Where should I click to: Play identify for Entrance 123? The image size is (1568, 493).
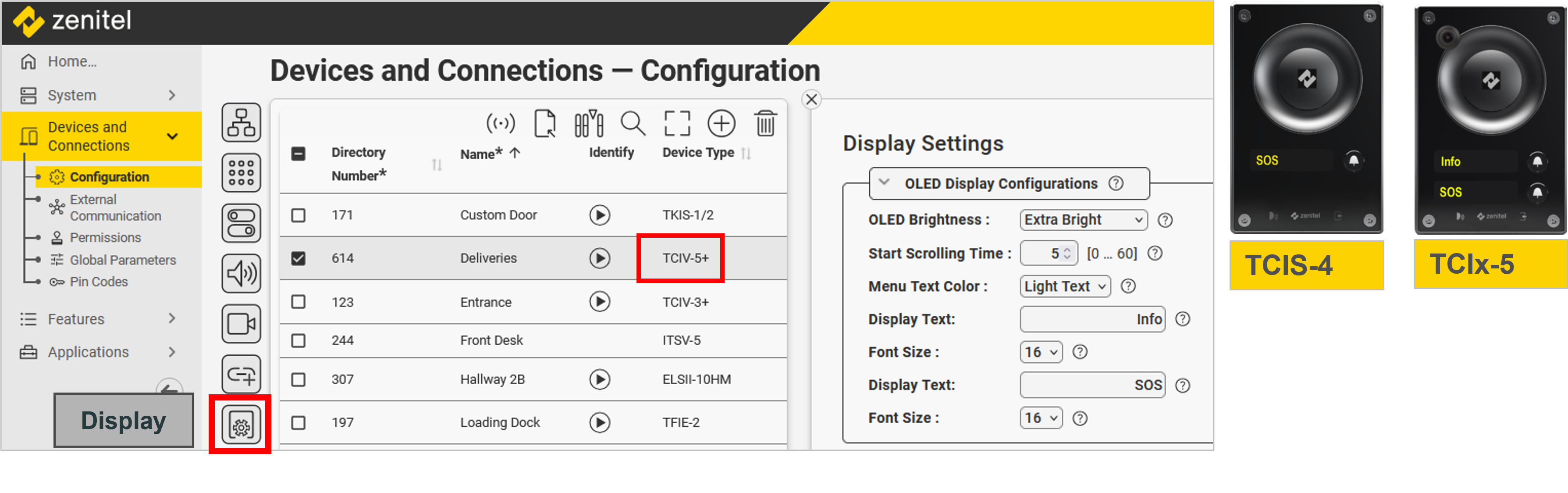coord(600,302)
